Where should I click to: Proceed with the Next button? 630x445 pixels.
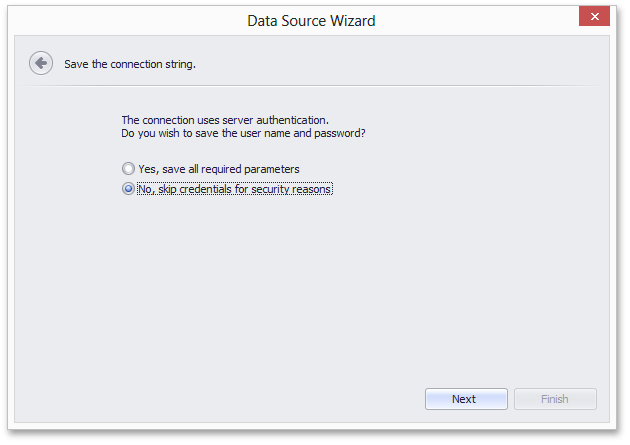point(466,399)
